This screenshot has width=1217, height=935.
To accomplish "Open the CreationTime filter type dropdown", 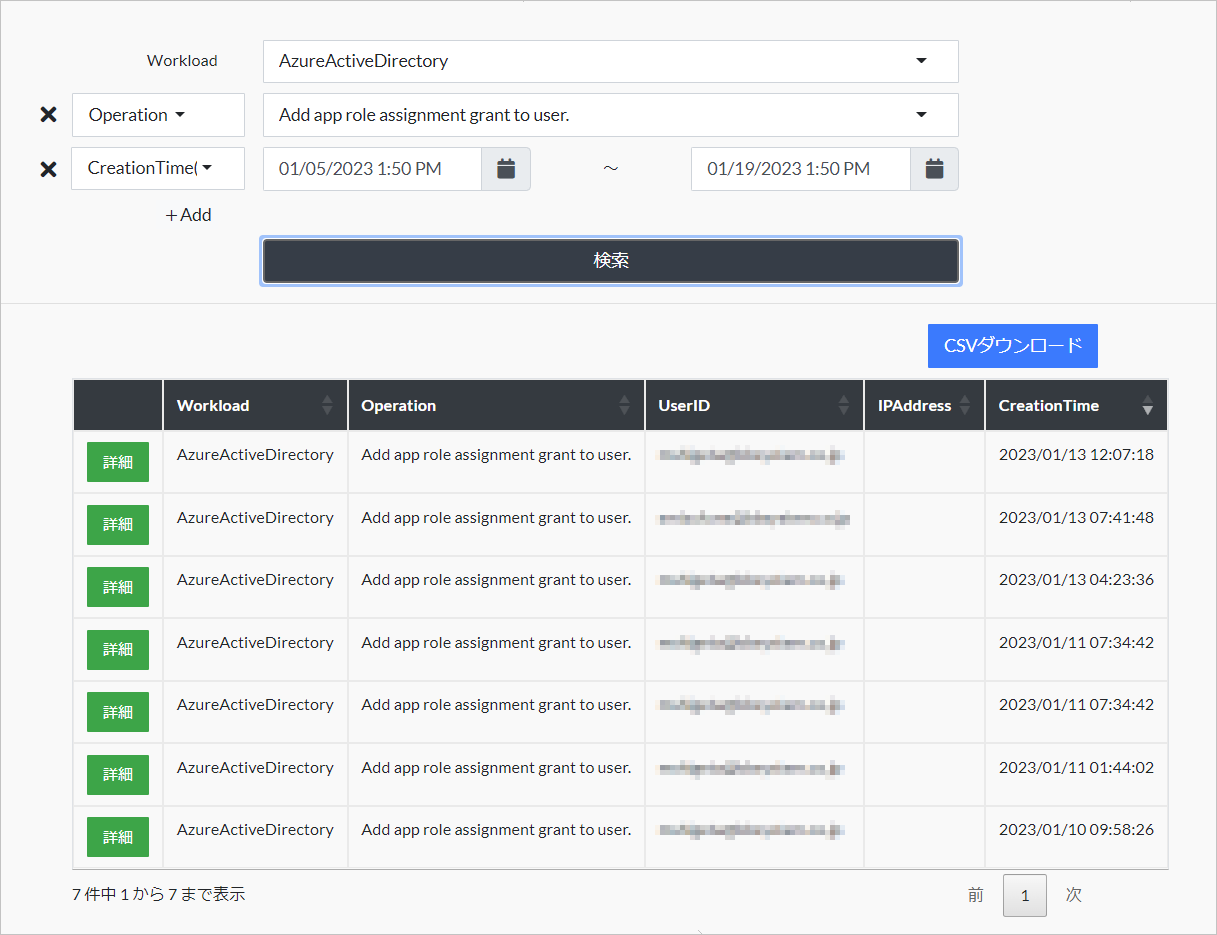I will (158, 169).
